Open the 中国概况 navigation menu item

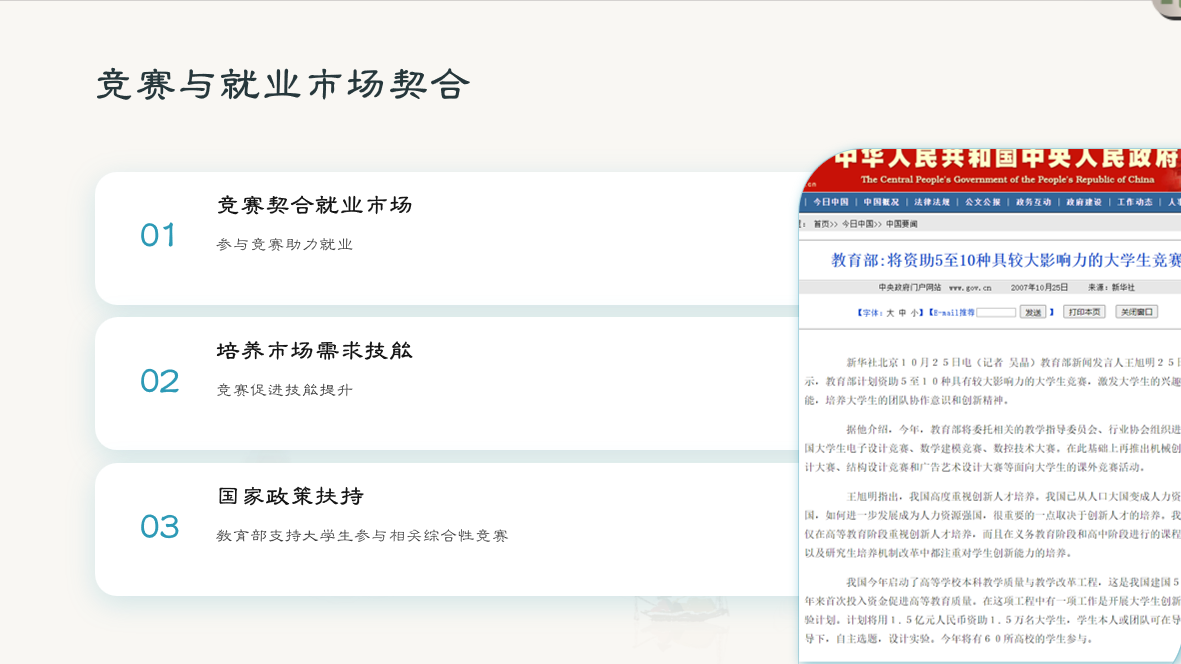[x=881, y=202]
